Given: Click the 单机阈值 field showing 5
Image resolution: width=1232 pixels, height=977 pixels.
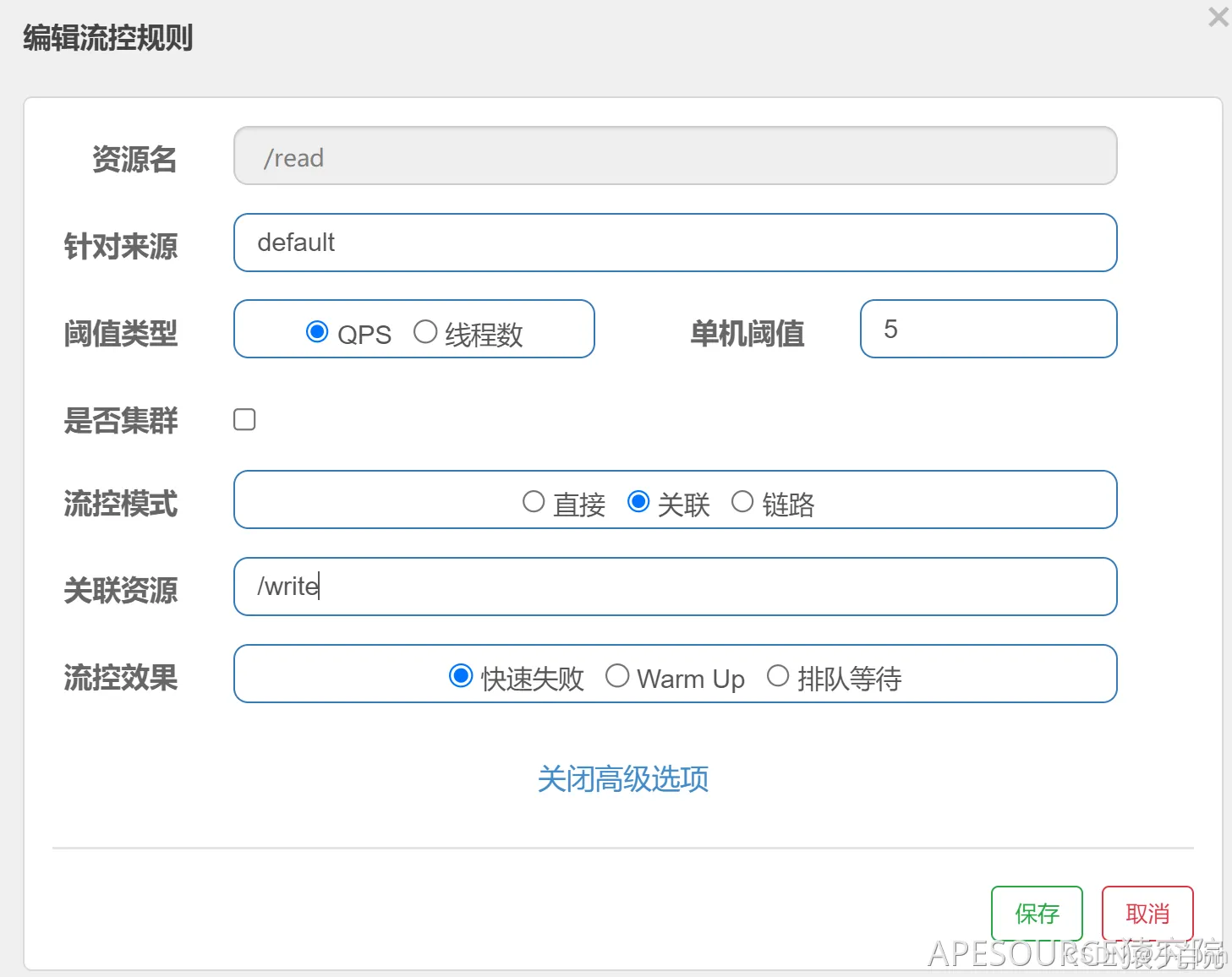Looking at the screenshot, I should 988,329.
